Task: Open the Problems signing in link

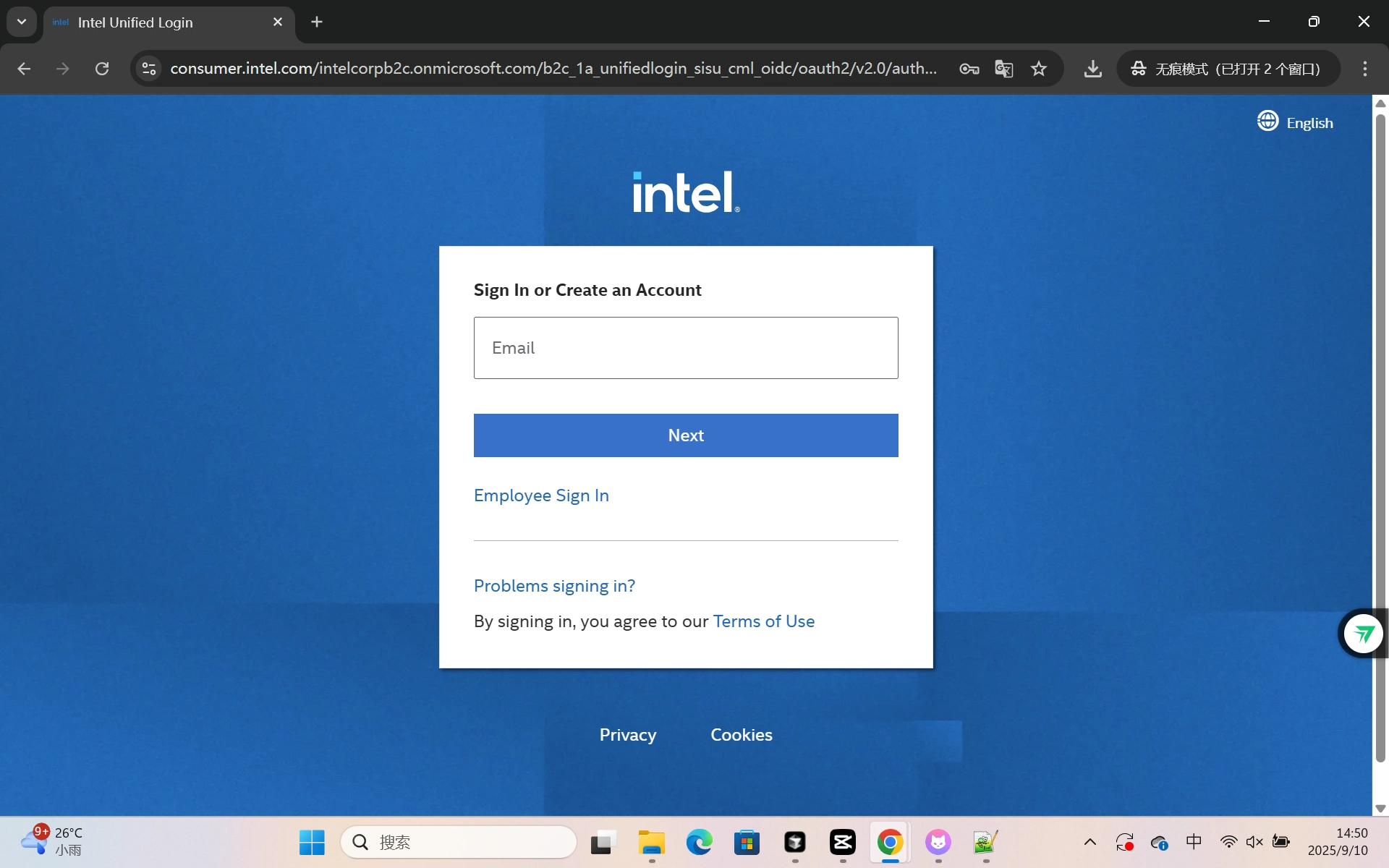Action: (x=554, y=586)
